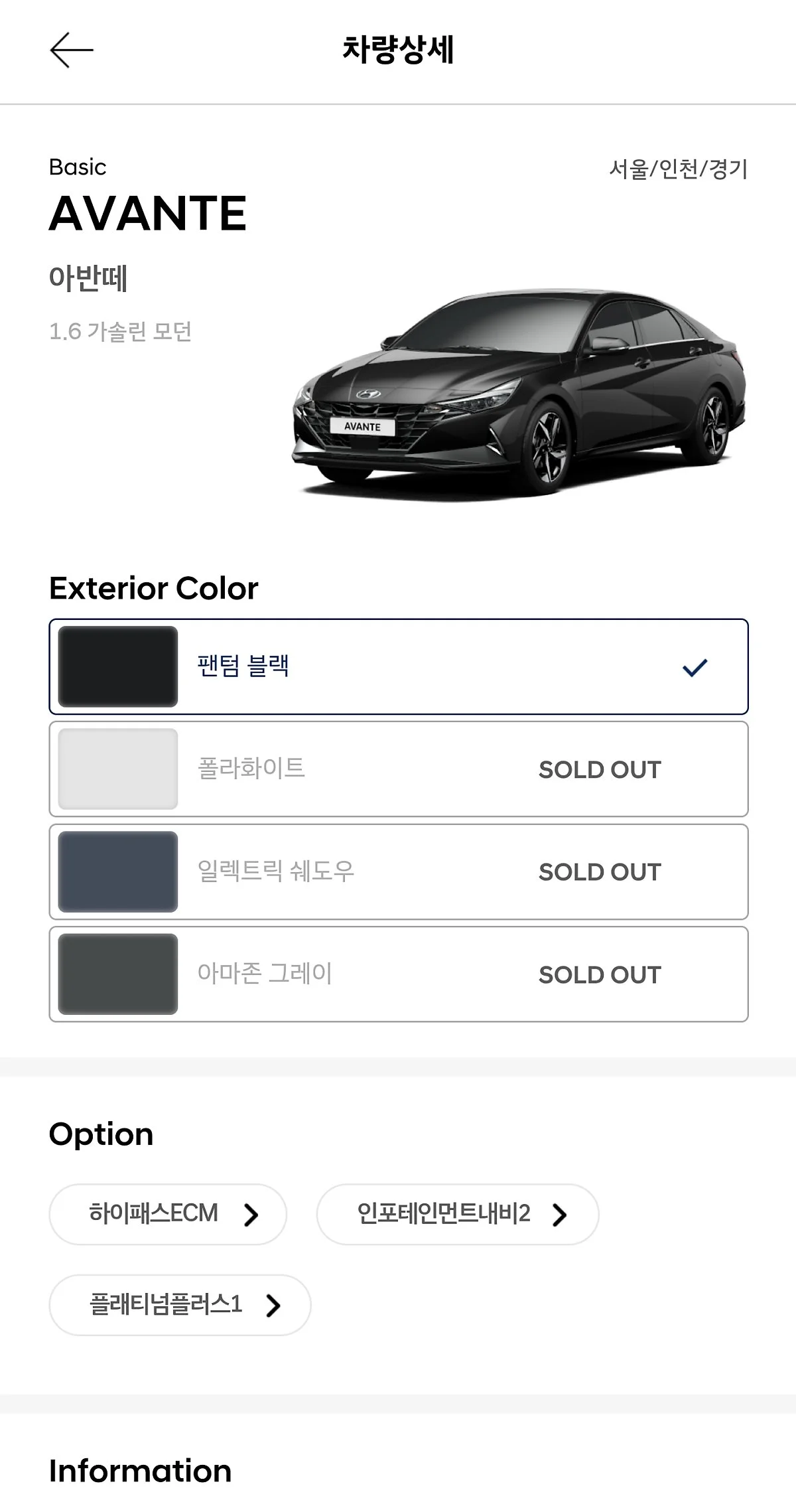
Task: Expand the 하이패스ECM option details
Action: click(168, 1215)
